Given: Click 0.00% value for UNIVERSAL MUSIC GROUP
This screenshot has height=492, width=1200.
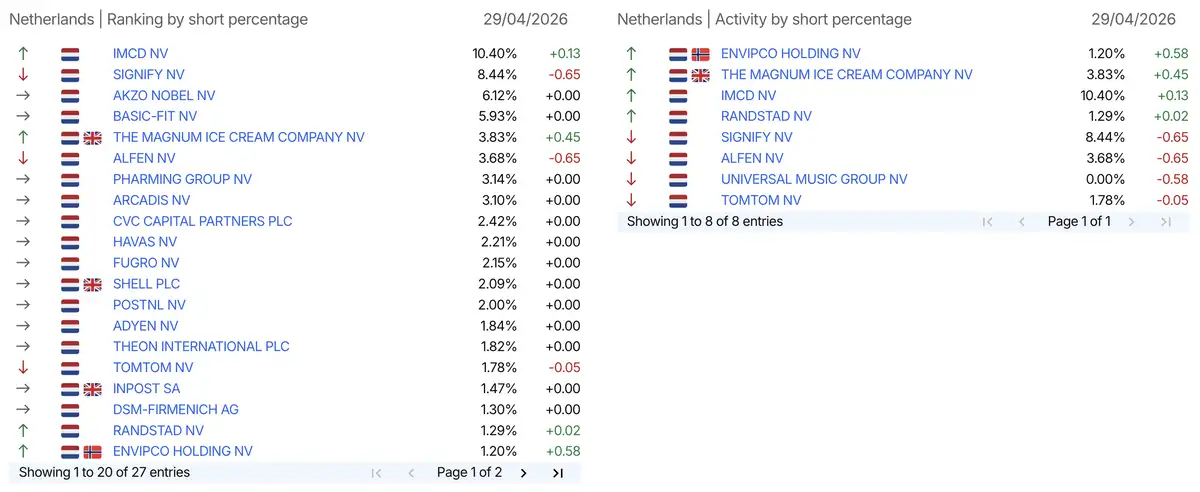Looking at the screenshot, I should coord(1105,180).
